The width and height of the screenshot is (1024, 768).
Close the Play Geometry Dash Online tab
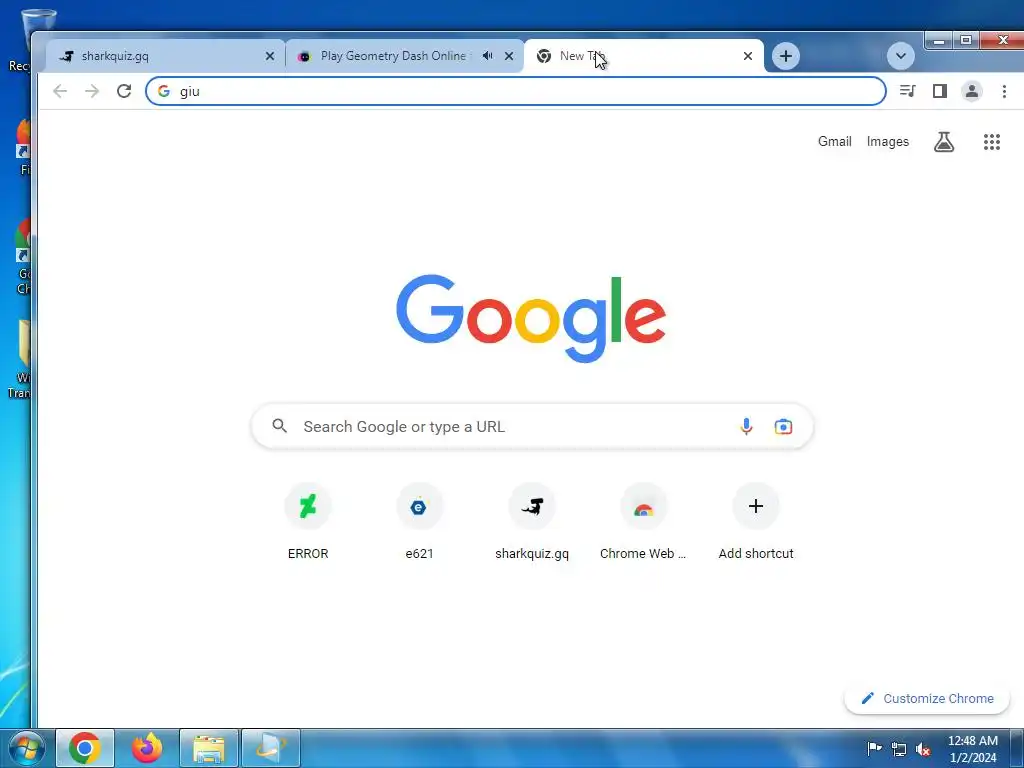[509, 56]
